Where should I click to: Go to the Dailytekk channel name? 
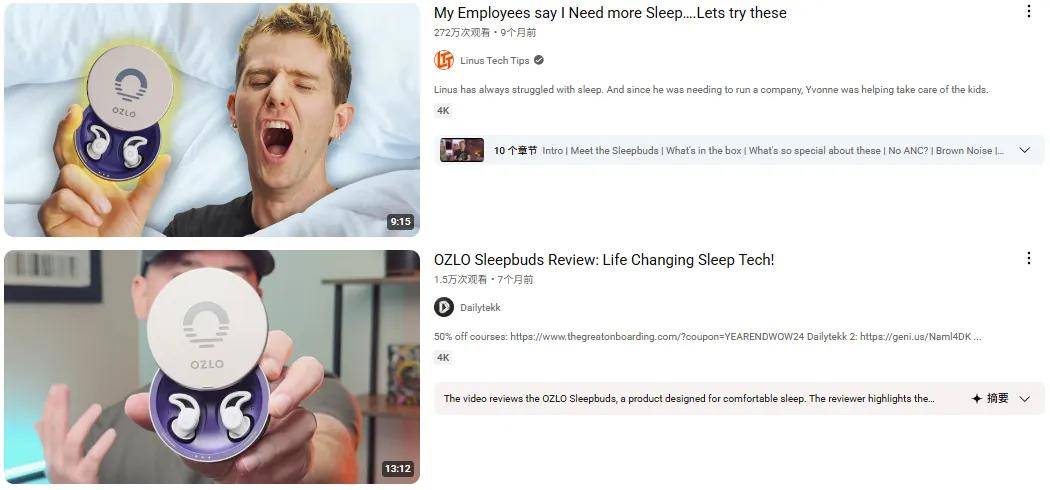[x=480, y=307]
